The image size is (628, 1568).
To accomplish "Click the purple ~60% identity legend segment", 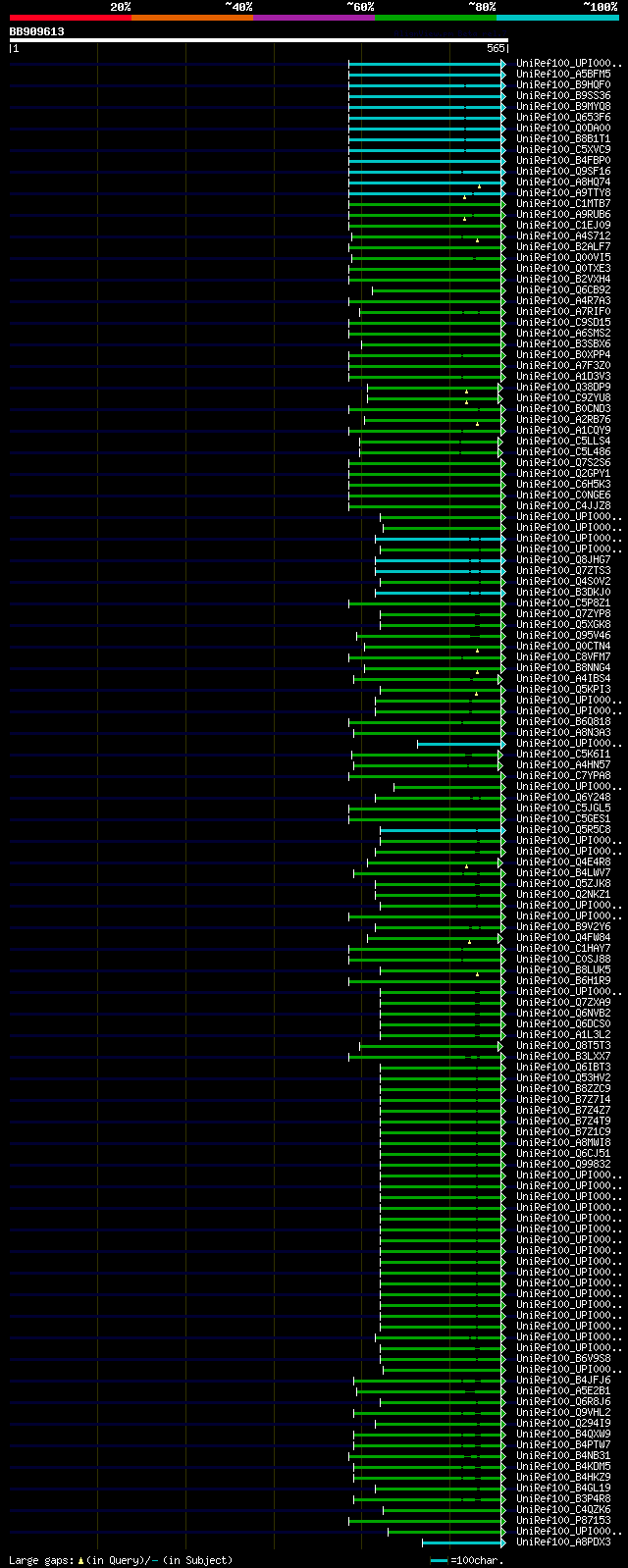I will tap(313, 17).
